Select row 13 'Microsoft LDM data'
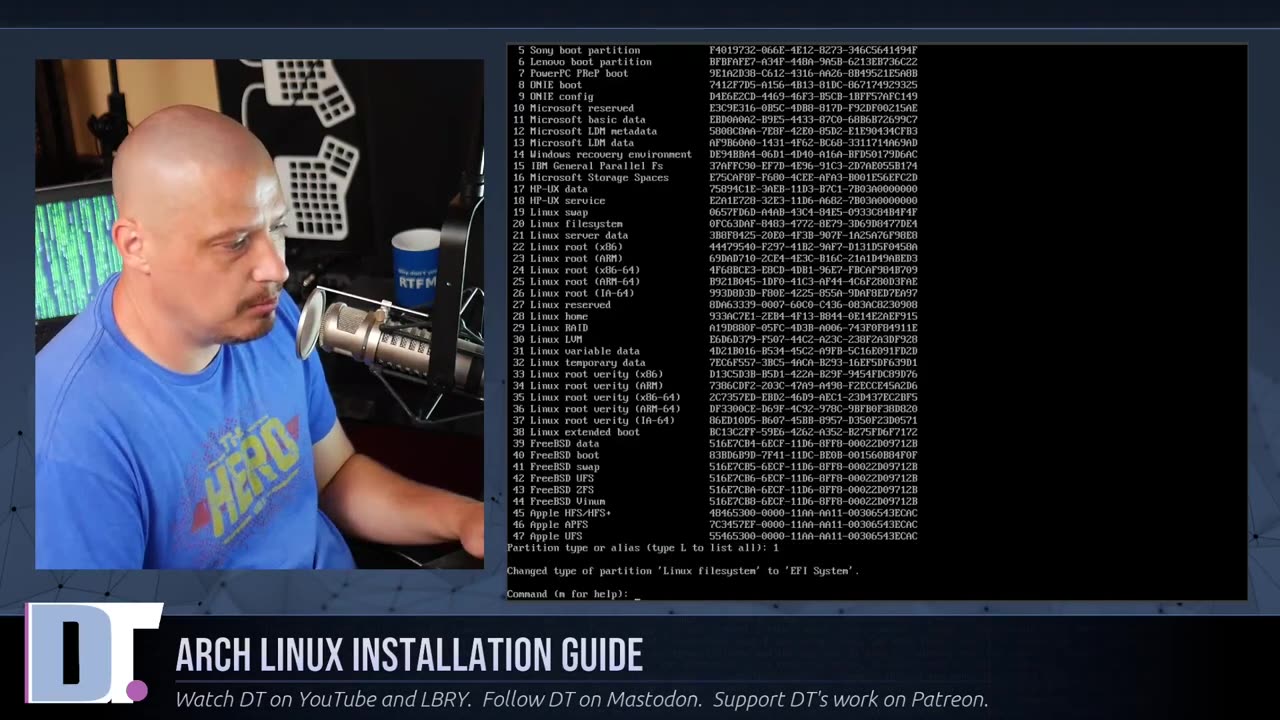 tap(715, 143)
